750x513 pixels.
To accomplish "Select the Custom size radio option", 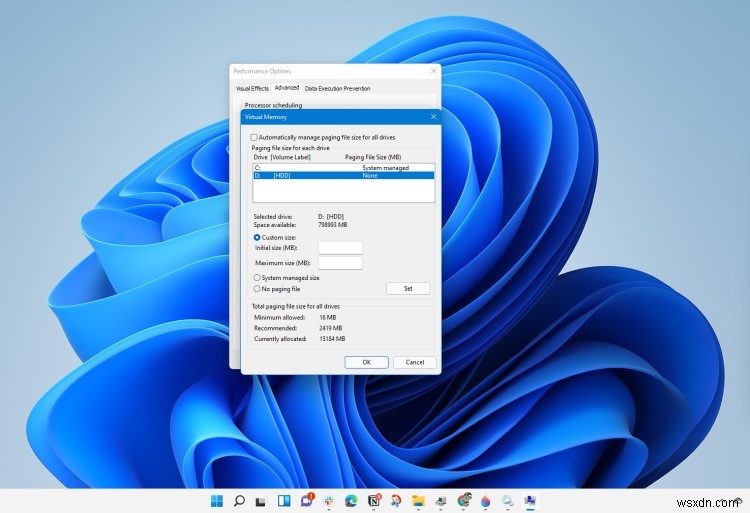I will pyautogui.click(x=257, y=237).
